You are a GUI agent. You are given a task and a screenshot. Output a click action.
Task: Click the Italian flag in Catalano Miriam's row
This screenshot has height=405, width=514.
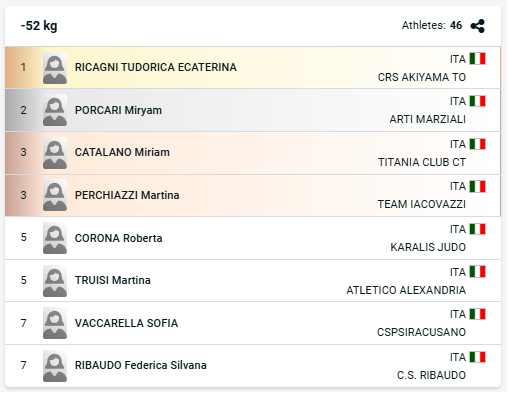[477, 144]
